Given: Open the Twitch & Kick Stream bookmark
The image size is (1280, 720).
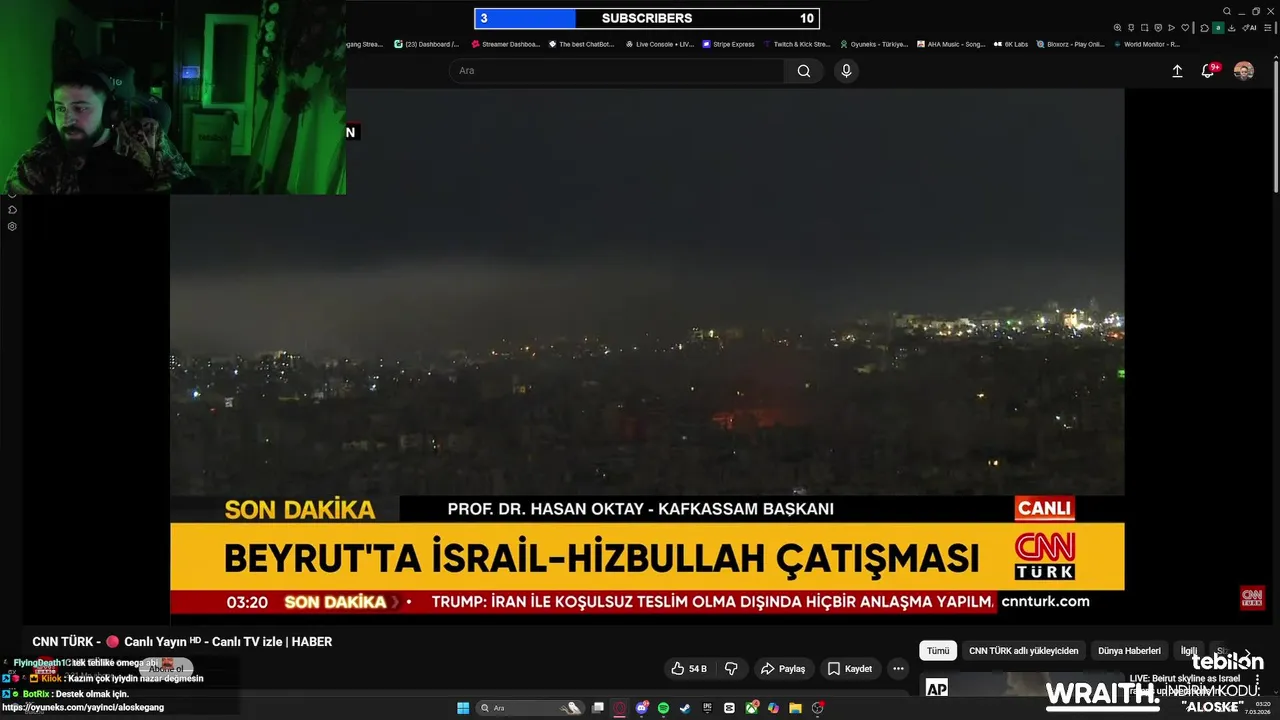Looking at the screenshot, I should [797, 44].
